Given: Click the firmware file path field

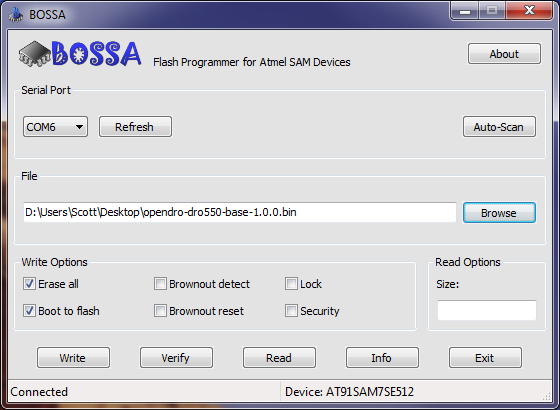Looking at the screenshot, I should click(x=240, y=212).
